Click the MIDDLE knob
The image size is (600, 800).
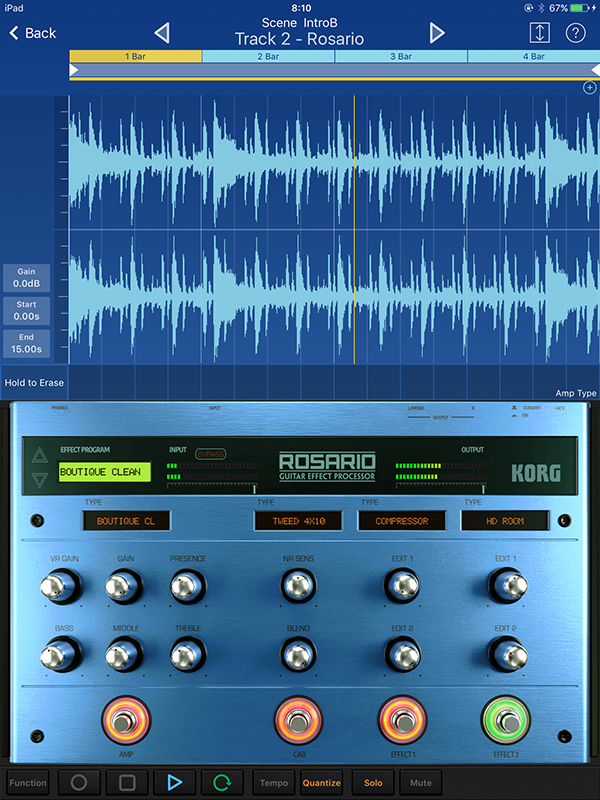point(124,655)
